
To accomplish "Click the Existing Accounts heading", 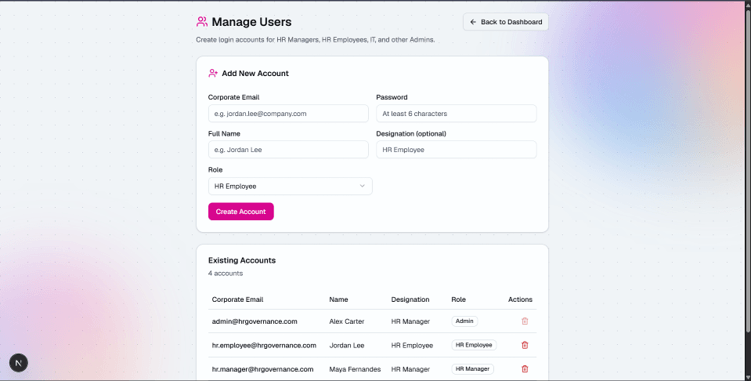I will [242, 260].
